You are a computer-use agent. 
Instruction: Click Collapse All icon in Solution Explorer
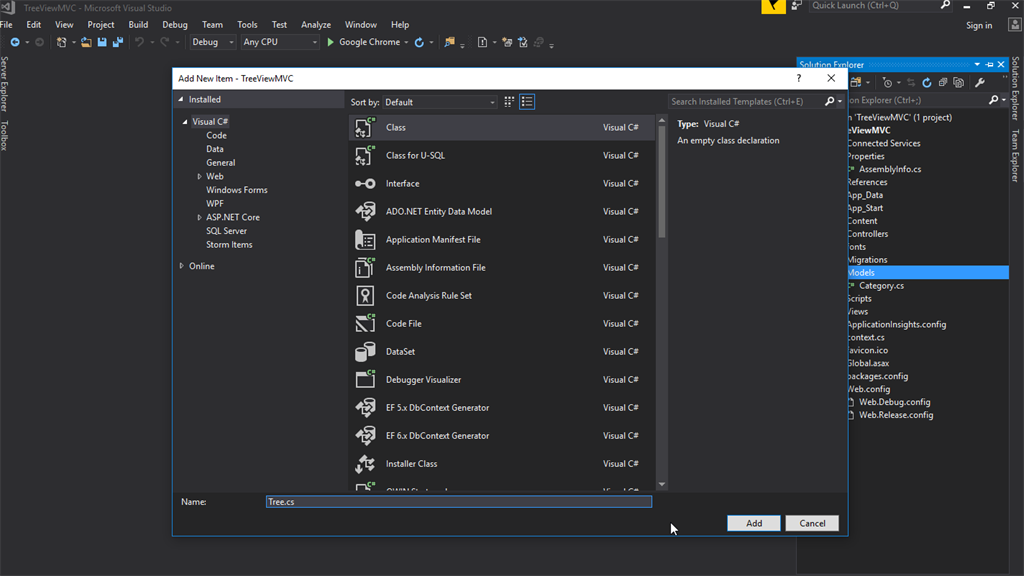943,82
